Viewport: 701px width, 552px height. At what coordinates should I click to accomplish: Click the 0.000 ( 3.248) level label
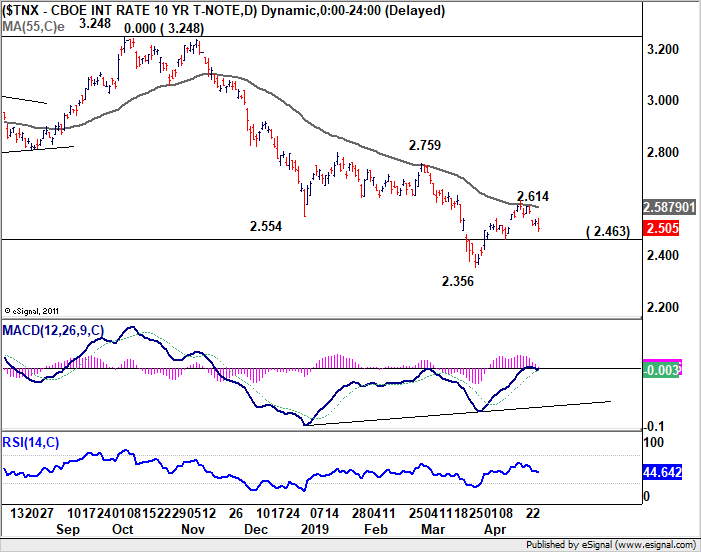(164, 29)
